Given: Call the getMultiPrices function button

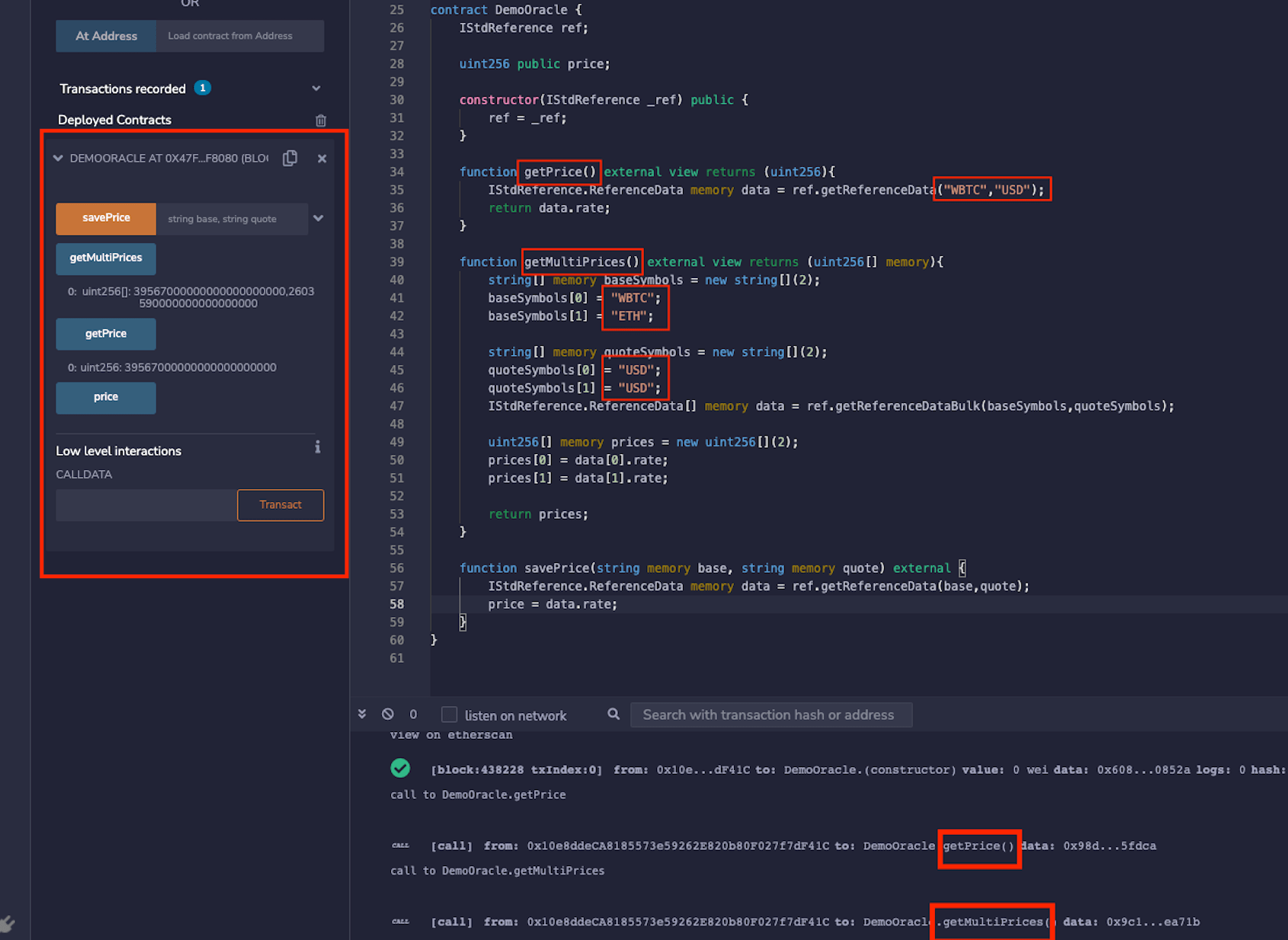Looking at the screenshot, I should click(x=106, y=258).
